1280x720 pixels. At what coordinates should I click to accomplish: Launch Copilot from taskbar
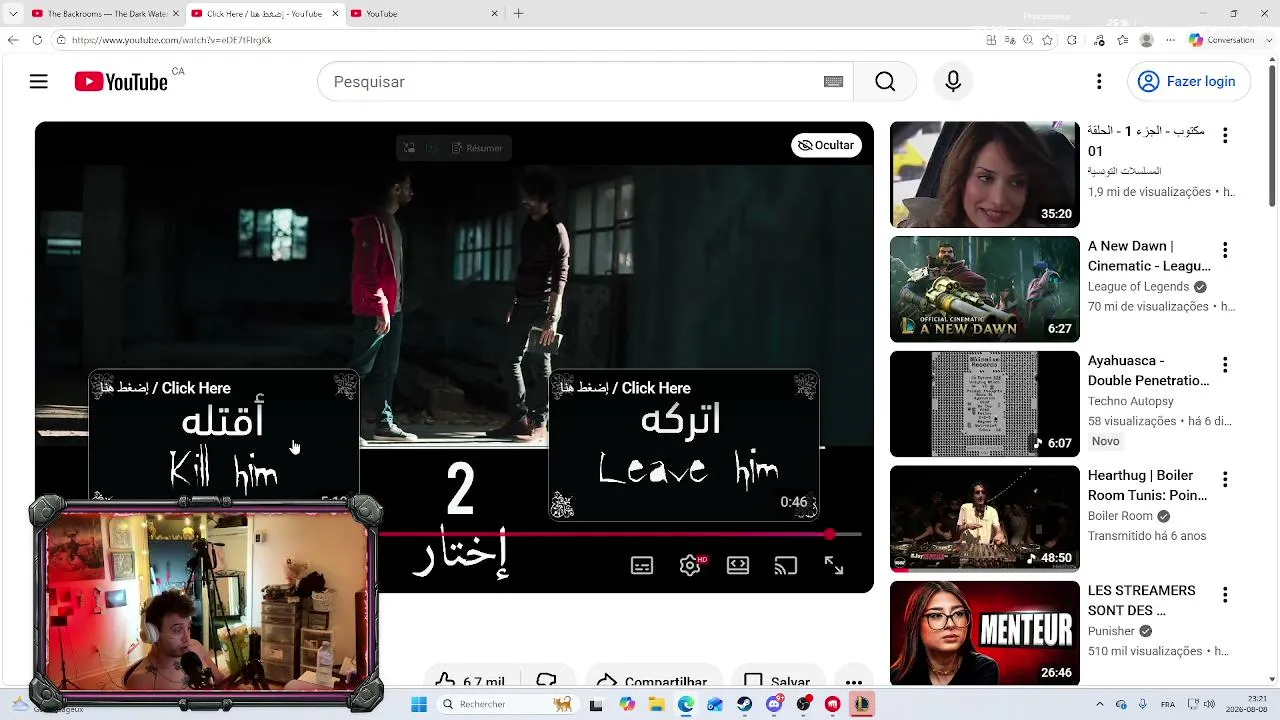[627, 704]
